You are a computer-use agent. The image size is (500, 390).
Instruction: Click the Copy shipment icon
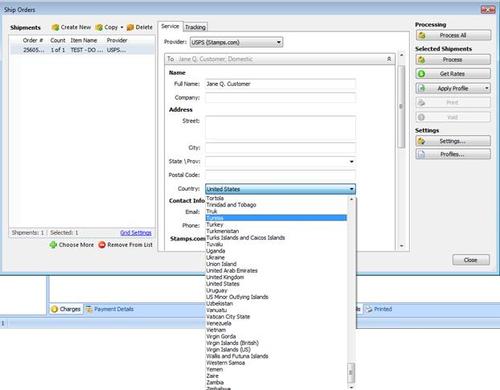[99, 27]
